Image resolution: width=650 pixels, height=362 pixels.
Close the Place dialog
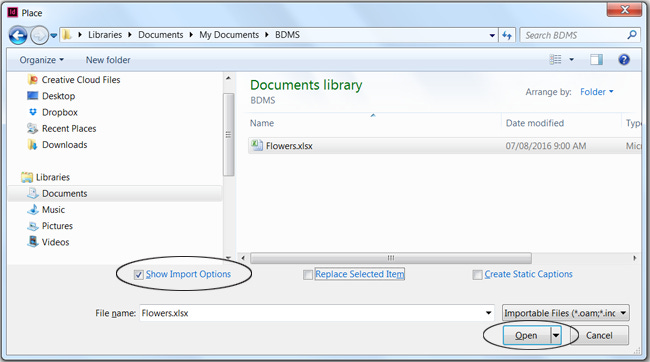click(624, 9)
